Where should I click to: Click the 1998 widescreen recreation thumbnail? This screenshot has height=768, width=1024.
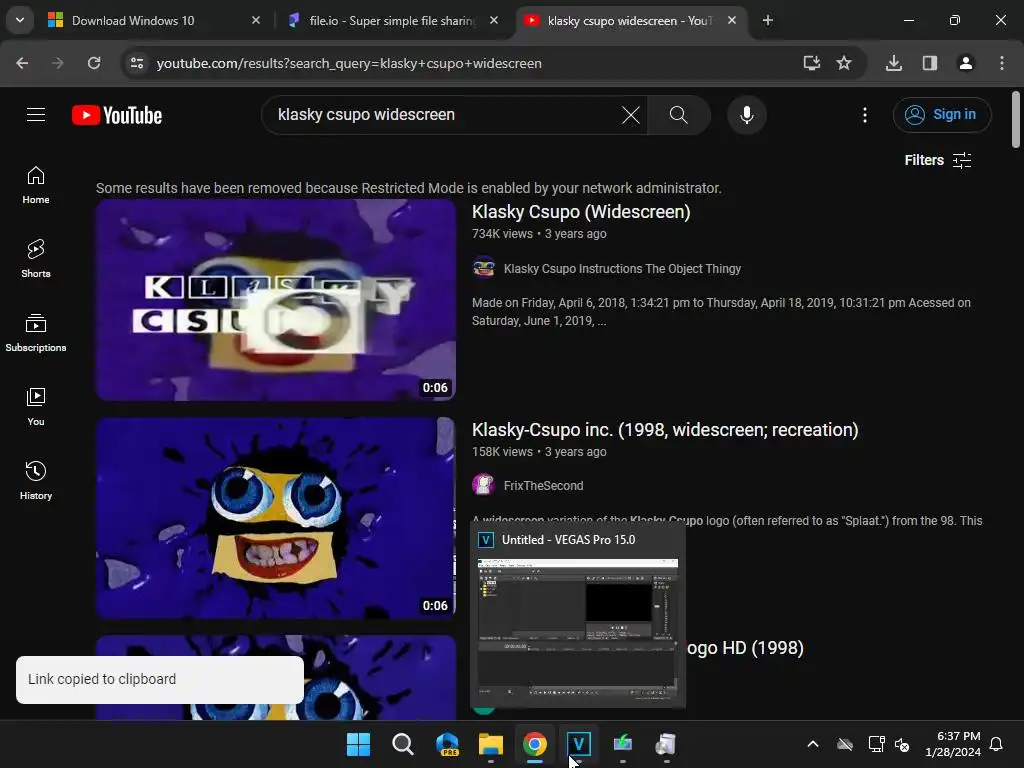pyautogui.click(x=276, y=518)
